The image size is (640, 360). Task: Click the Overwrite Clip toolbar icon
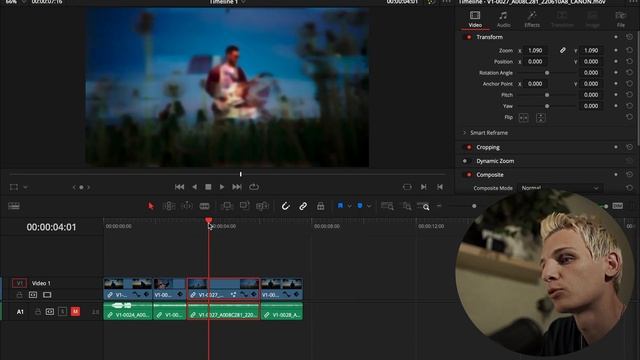[244, 206]
